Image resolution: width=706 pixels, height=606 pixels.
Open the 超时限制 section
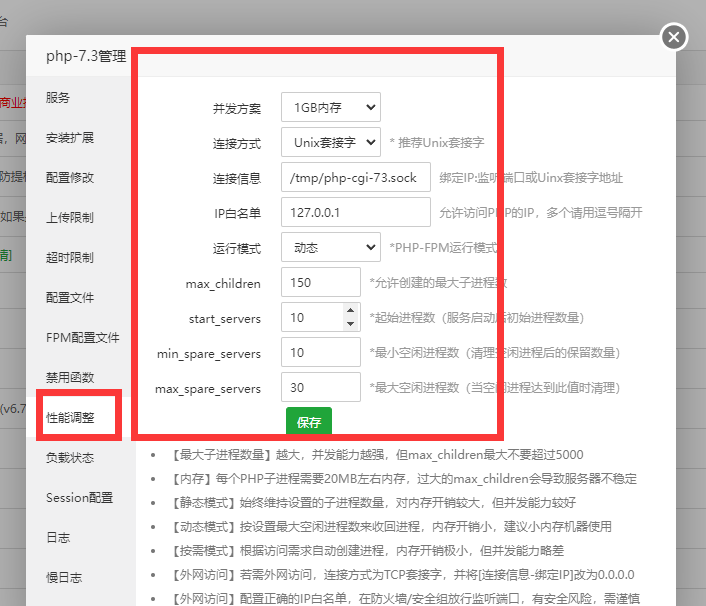70,258
